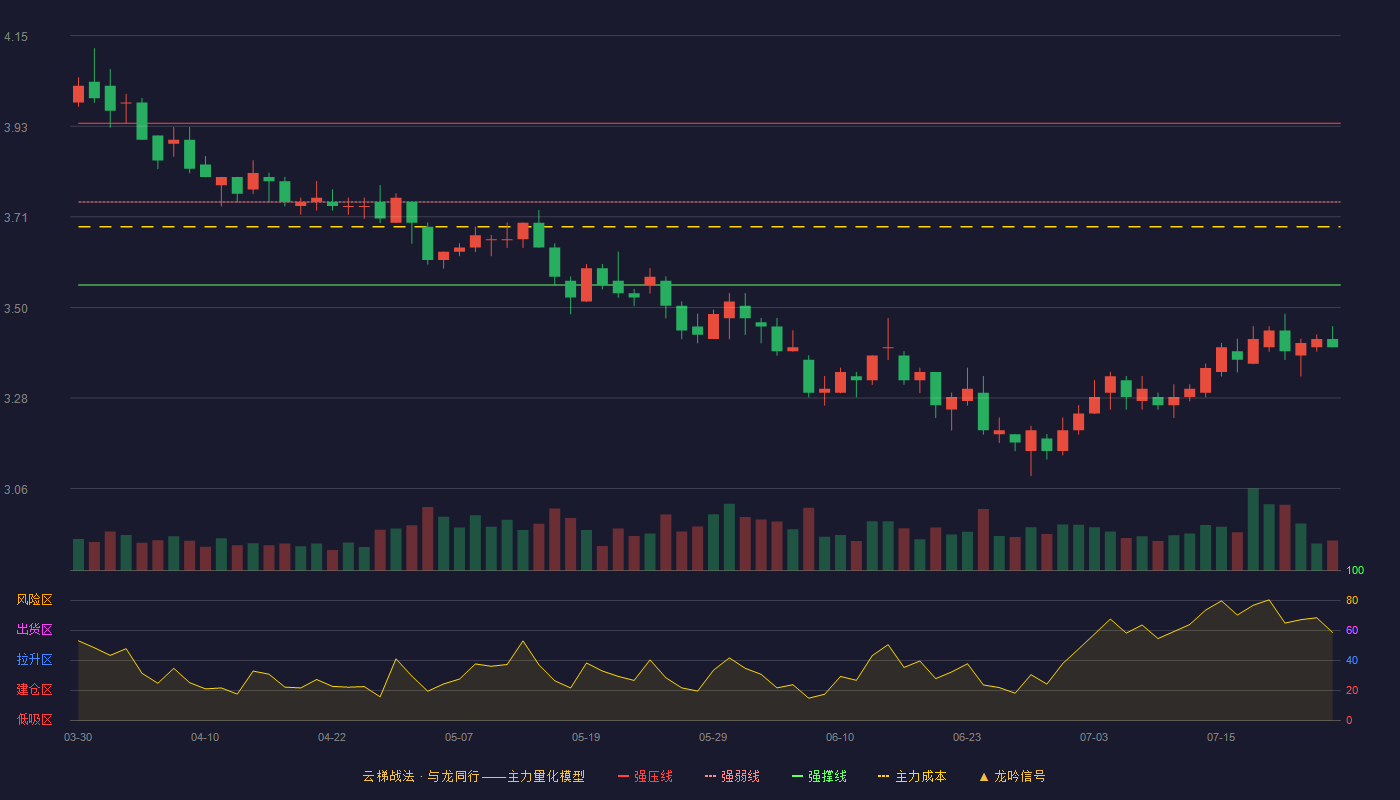
Task: Click the 06-23 date label
Action: click(x=967, y=737)
